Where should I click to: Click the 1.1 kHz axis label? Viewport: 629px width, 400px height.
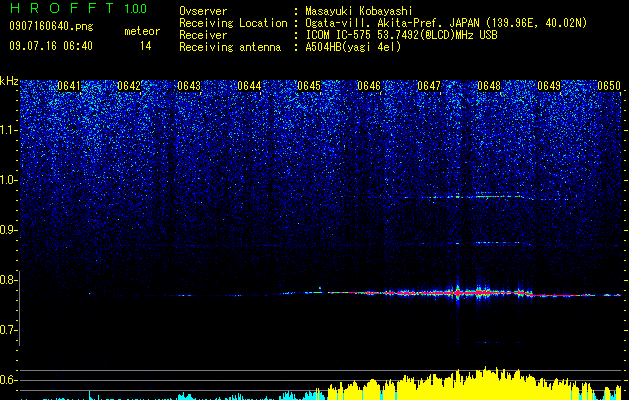pyautogui.click(x=9, y=130)
